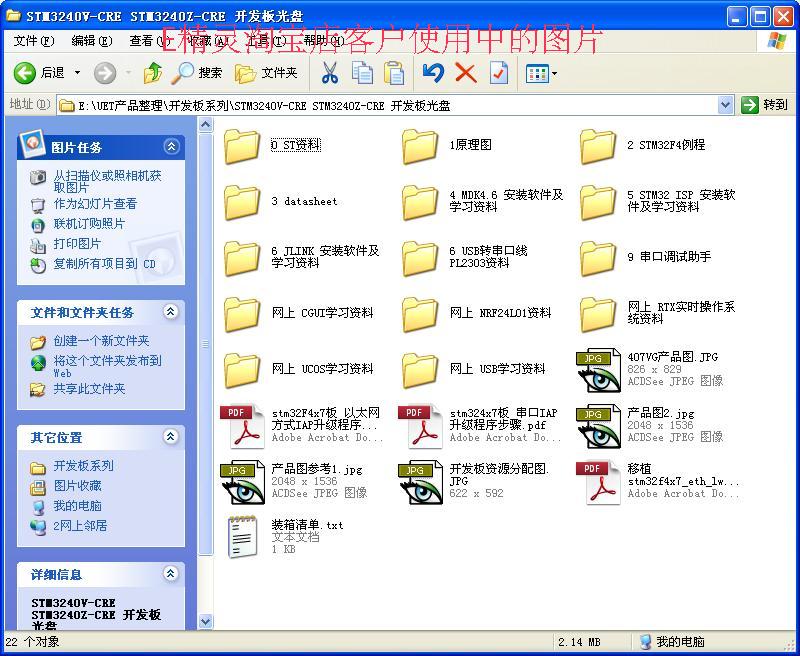Select the 网上 CGUI学习资料 folder icon
800x656 pixels.
point(242,314)
